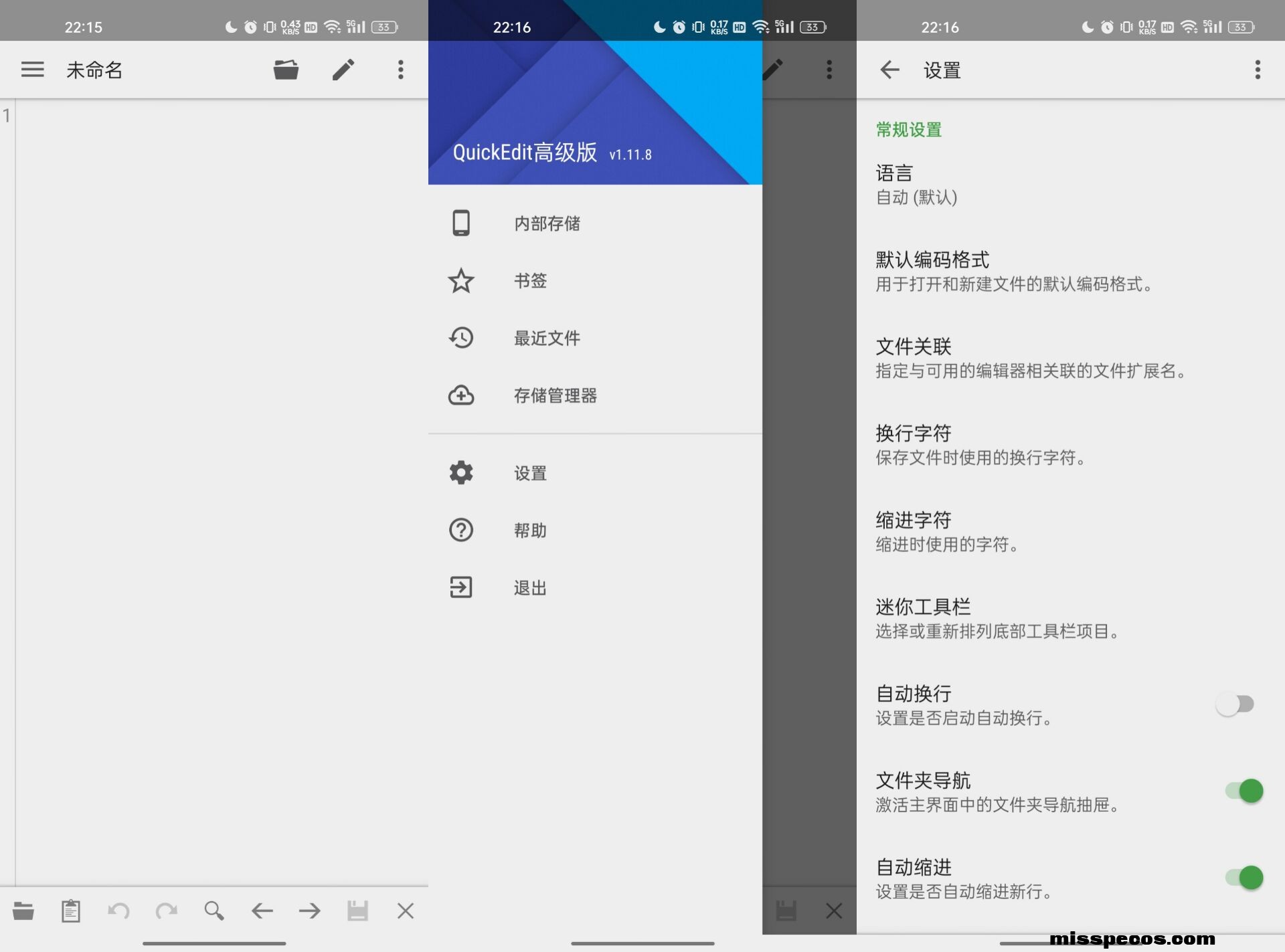This screenshot has width=1285, height=952.
Task: Open 缩进字符 indent character setting
Action: tap(1070, 532)
